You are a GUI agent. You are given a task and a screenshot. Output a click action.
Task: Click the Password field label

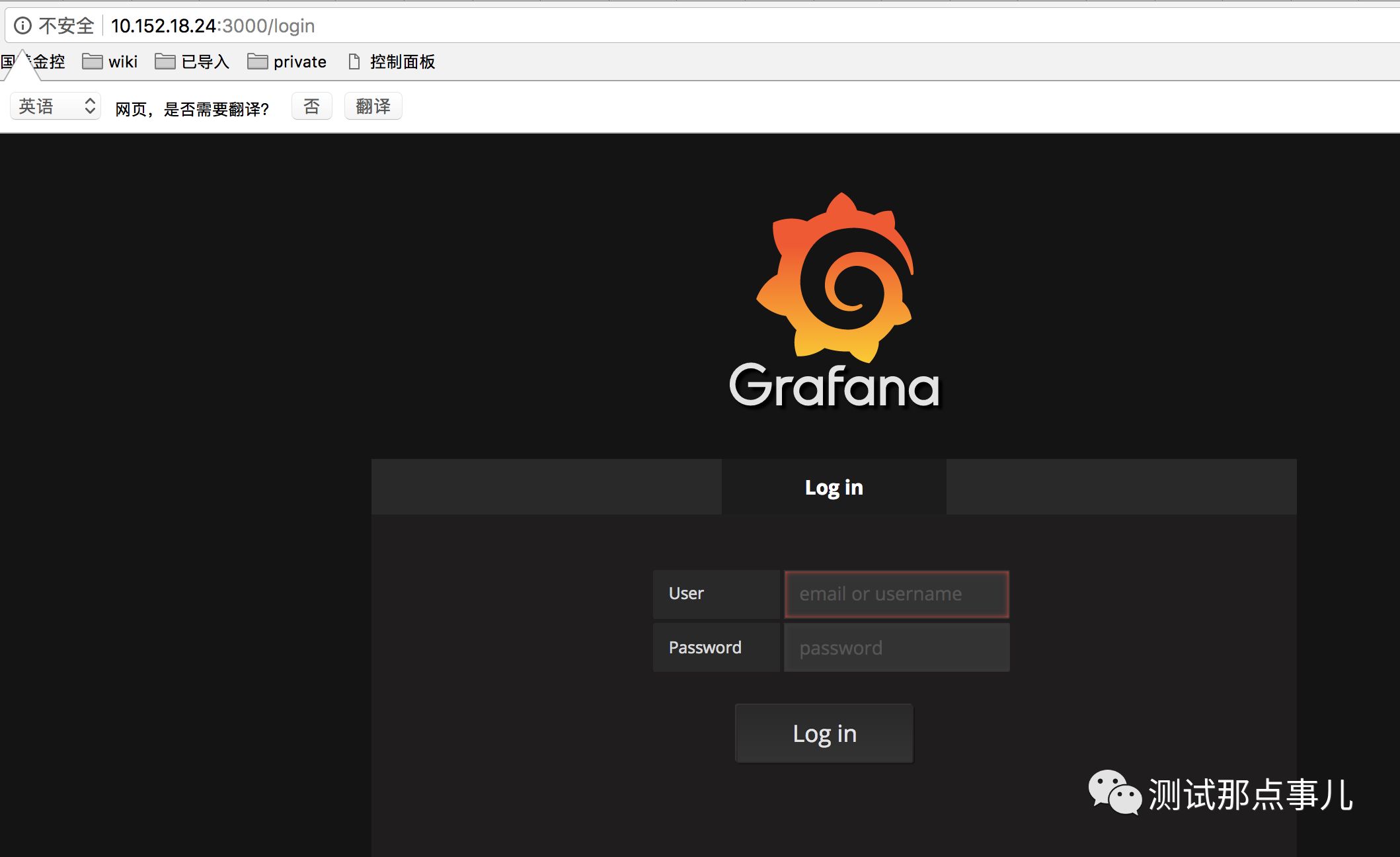705,647
